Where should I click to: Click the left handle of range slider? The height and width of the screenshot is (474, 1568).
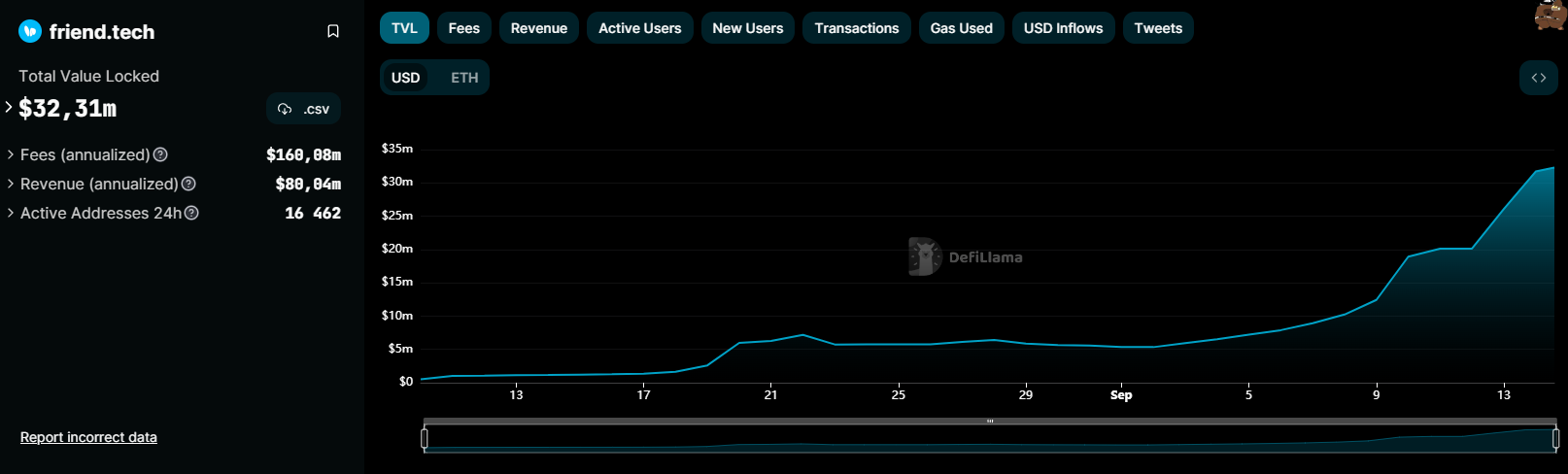425,439
